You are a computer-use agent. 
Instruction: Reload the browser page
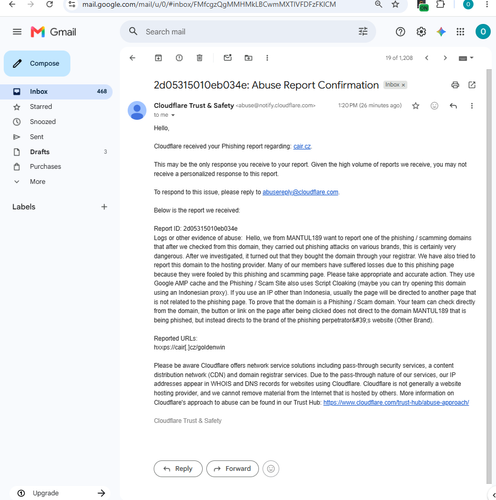click(x=50, y=4)
